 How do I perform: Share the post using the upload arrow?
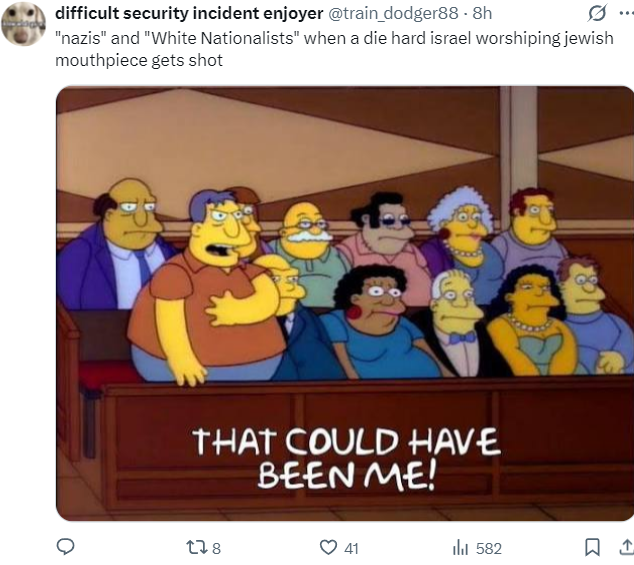tap(627, 547)
